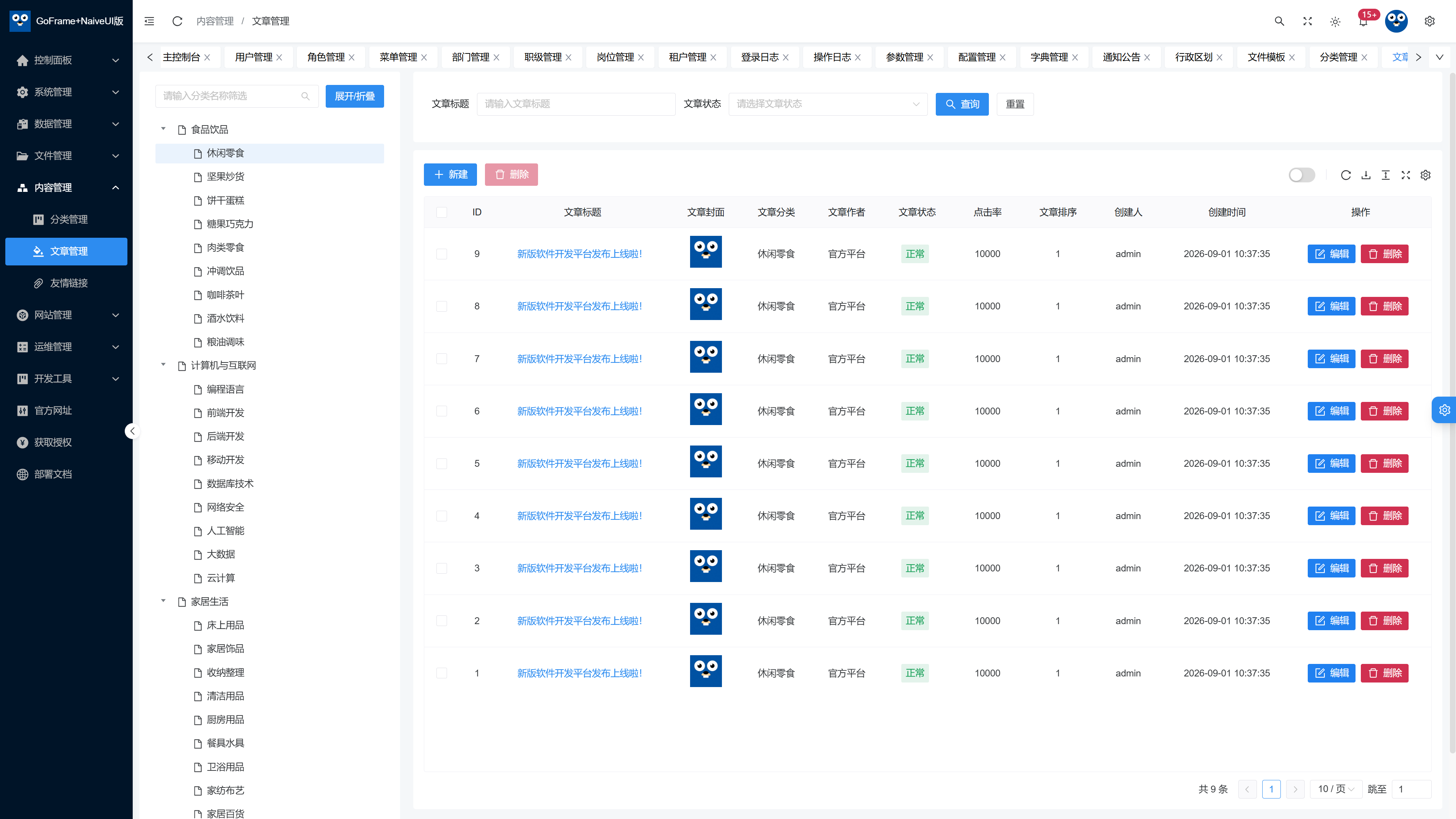Expand the 系统管理 sidebar menu
Image resolution: width=1456 pixels, height=819 pixels.
click(x=66, y=92)
